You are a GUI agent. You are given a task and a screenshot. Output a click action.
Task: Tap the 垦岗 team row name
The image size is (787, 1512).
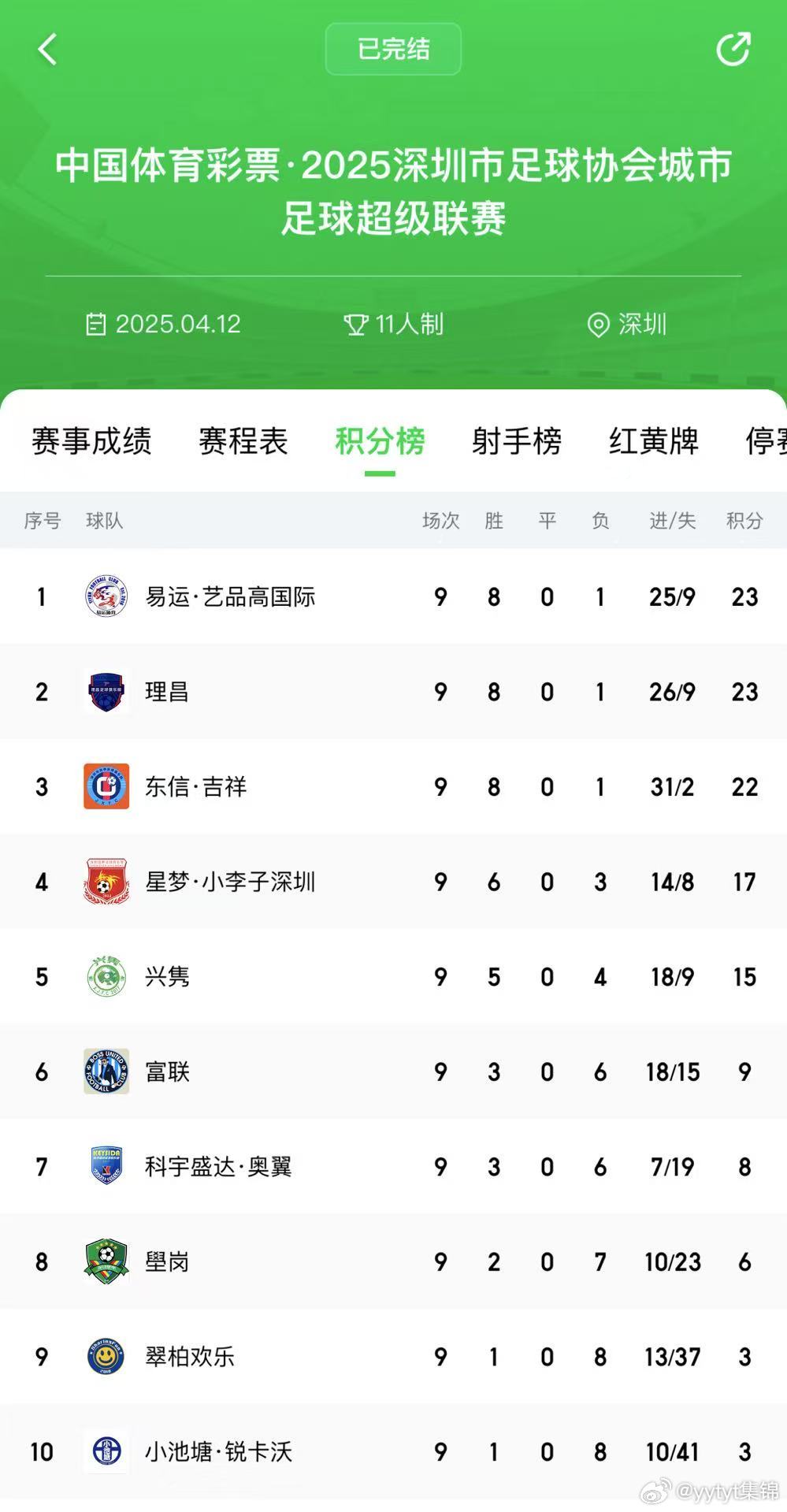[x=167, y=1261]
